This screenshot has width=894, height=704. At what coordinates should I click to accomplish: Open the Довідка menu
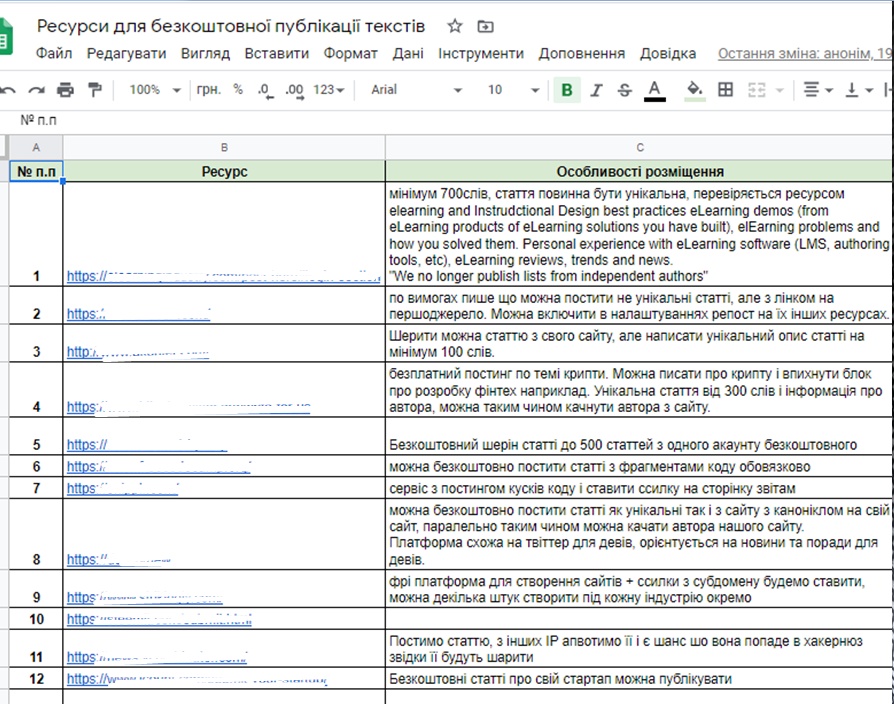pyautogui.click(x=668, y=54)
